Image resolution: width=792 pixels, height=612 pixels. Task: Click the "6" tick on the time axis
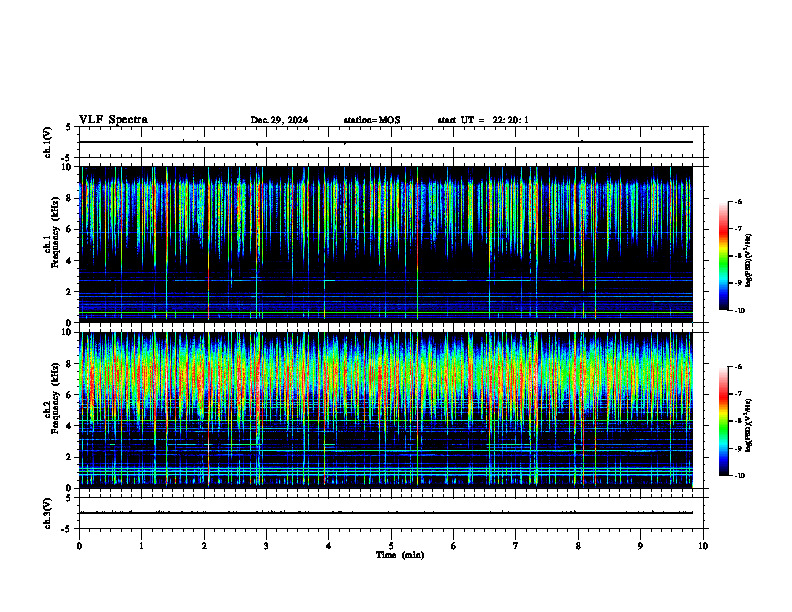[454, 546]
